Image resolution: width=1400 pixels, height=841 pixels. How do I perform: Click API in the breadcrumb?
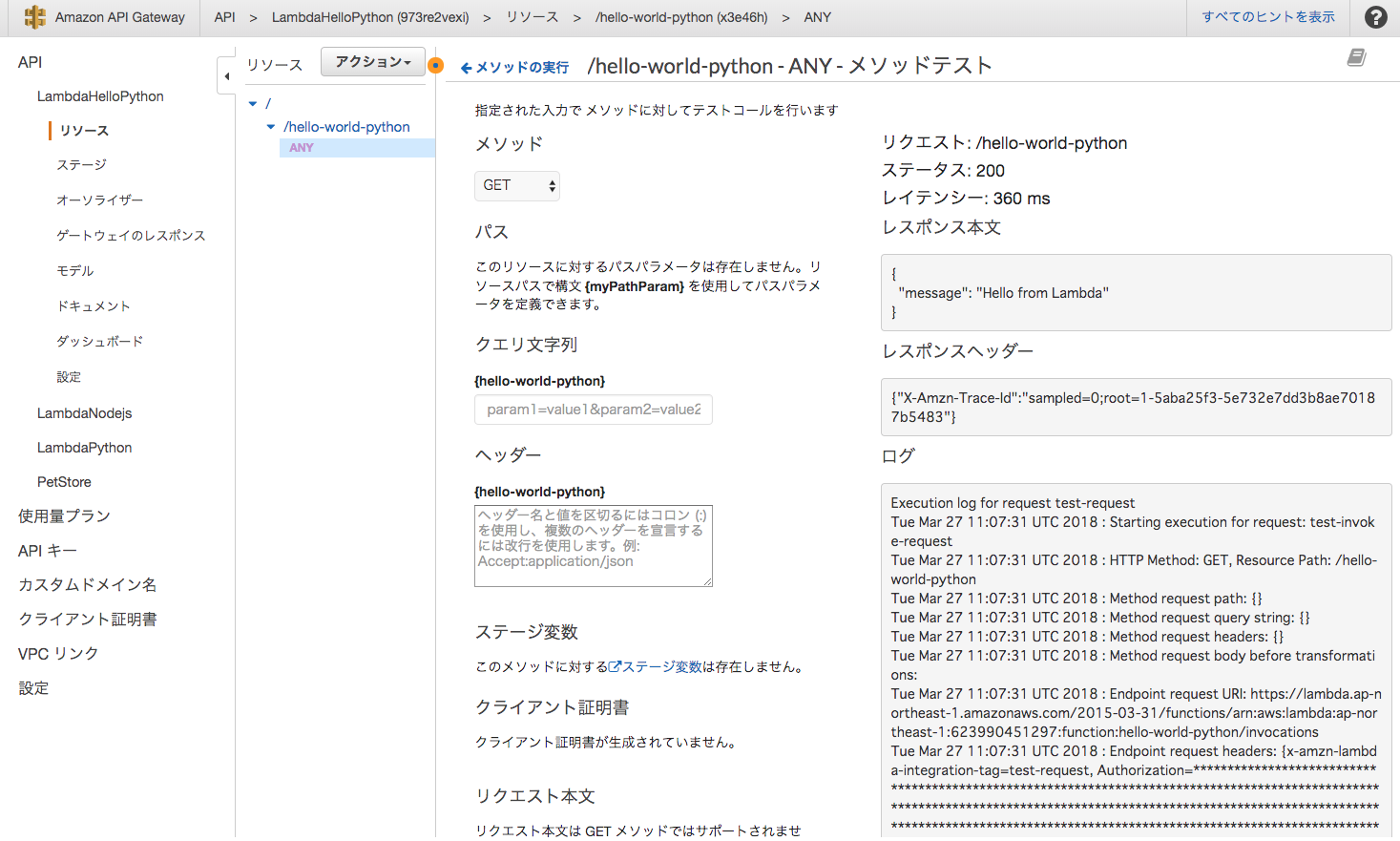pyautogui.click(x=224, y=17)
